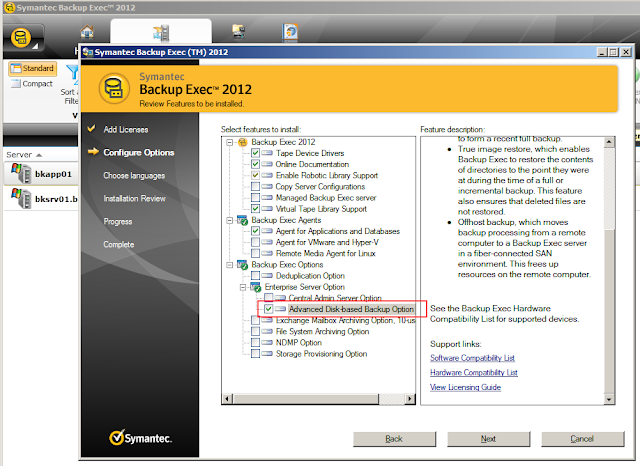Image resolution: width=640 pixels, height=466 pixels.
Task: Click the Storage Provisioning Option drive icon
Action: [267, 354]
